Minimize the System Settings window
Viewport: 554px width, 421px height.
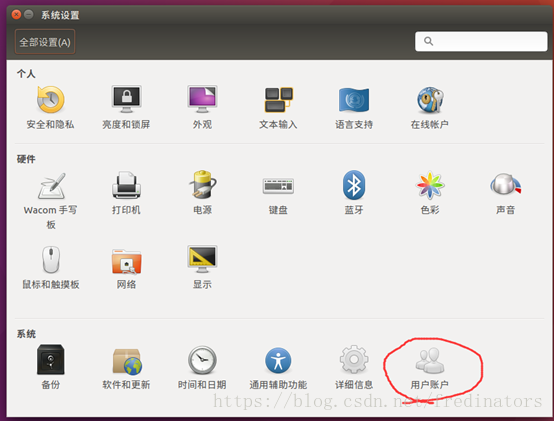click(x=29, y=14)
